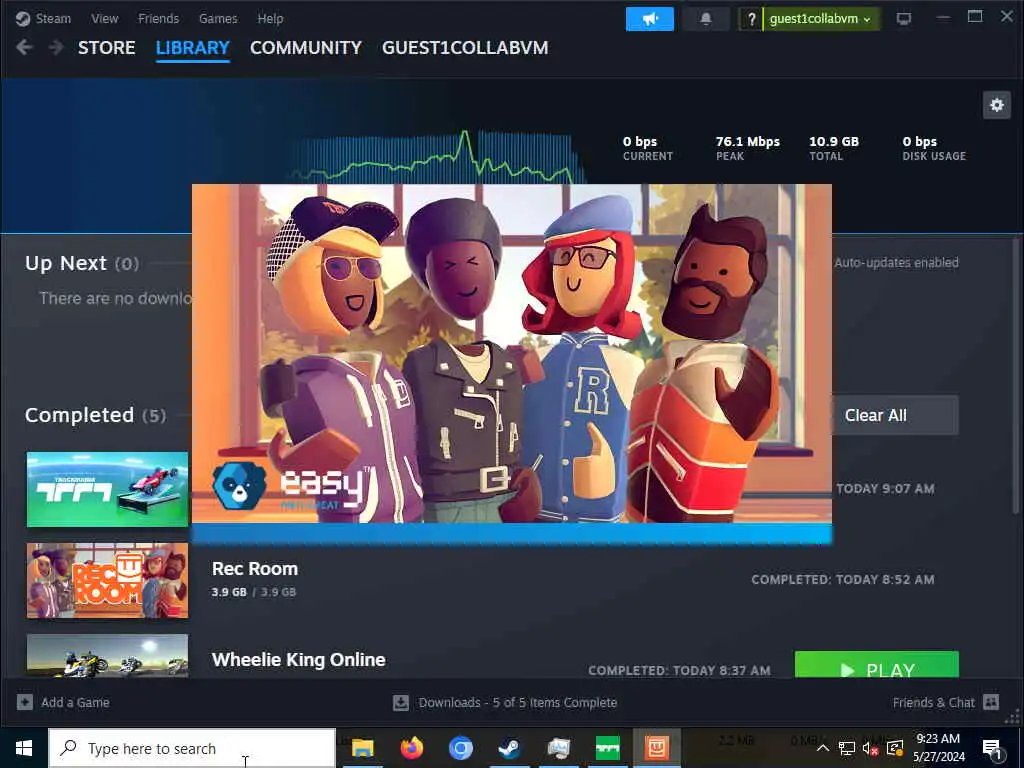This screenshot has height=768, width=1024.
Task: Open the Steam menu
Action: point(43,18)
